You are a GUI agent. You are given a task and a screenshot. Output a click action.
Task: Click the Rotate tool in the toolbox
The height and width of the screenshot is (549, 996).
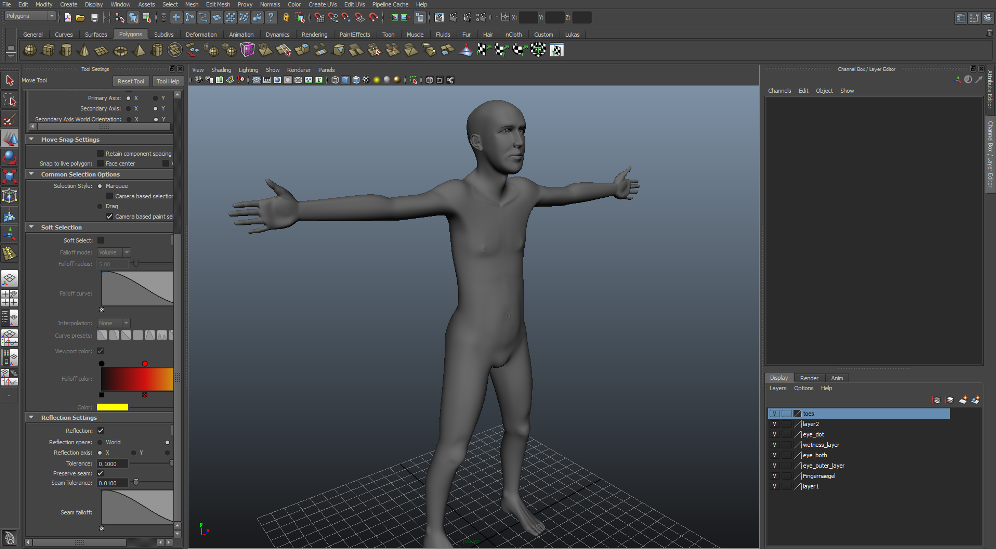click(x=10, y=157)
